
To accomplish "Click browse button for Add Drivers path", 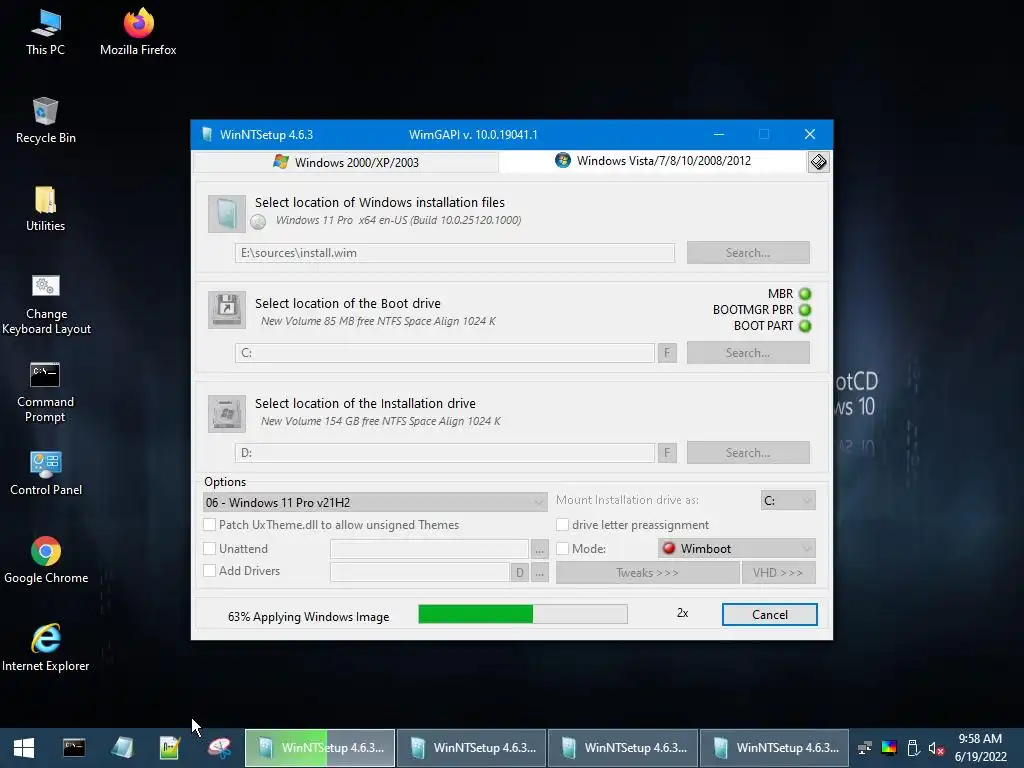I will (539, 573).
